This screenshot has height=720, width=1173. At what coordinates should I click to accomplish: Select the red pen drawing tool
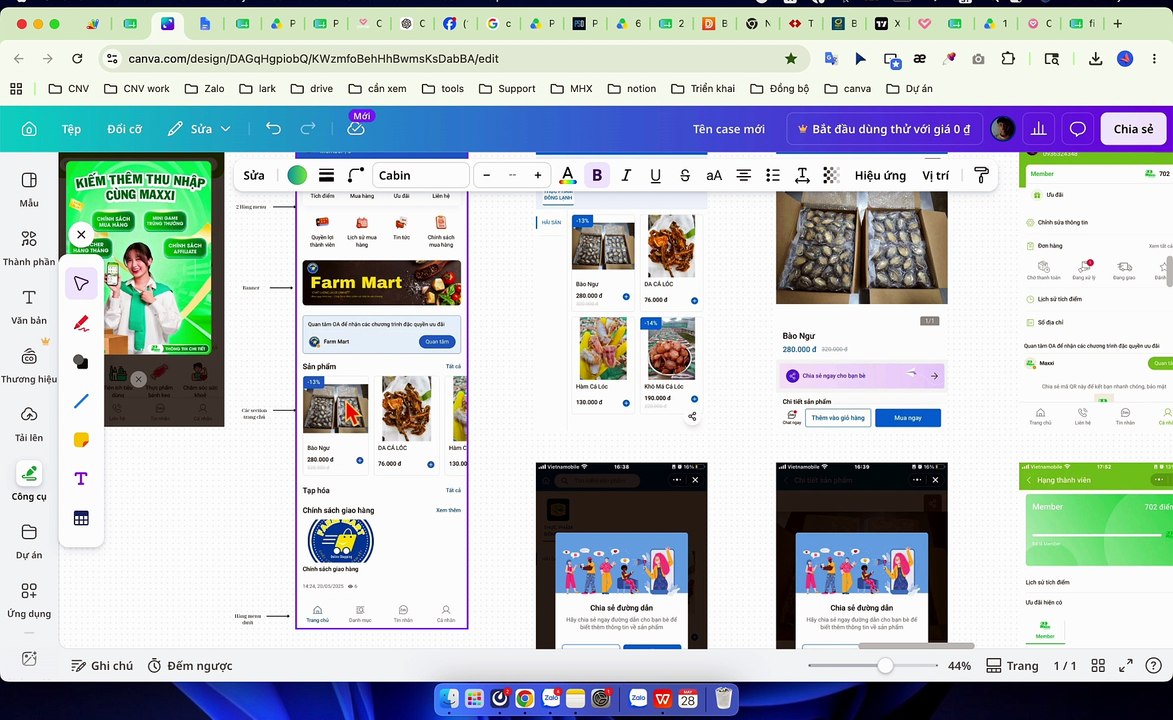click(81, 323)
